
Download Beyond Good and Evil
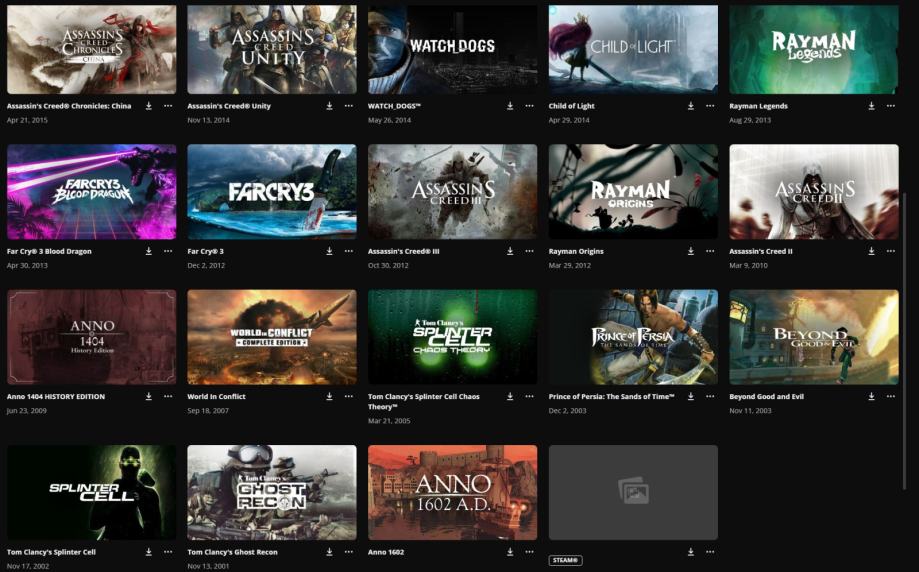point(872,396)
